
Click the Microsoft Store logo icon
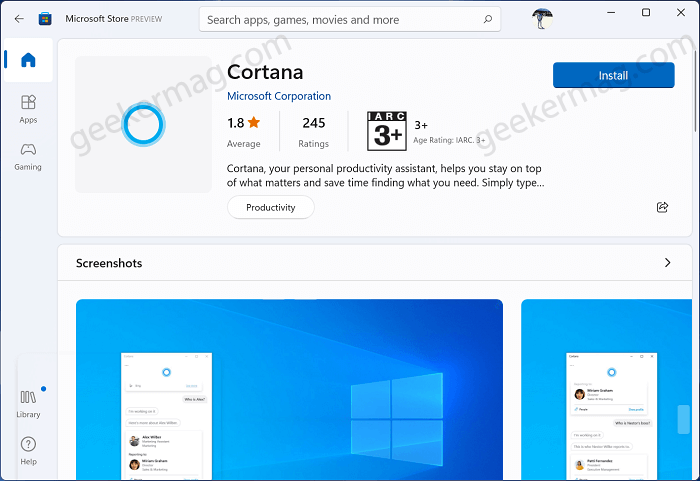[45, 19]
